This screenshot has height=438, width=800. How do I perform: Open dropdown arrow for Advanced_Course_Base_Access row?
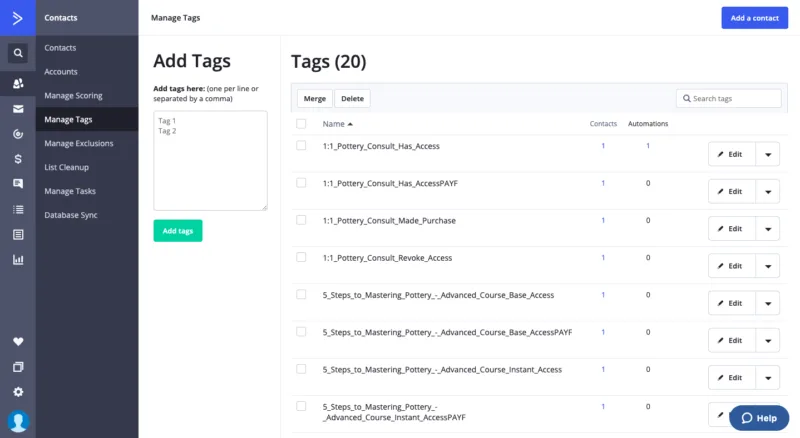tap(767, 303)
